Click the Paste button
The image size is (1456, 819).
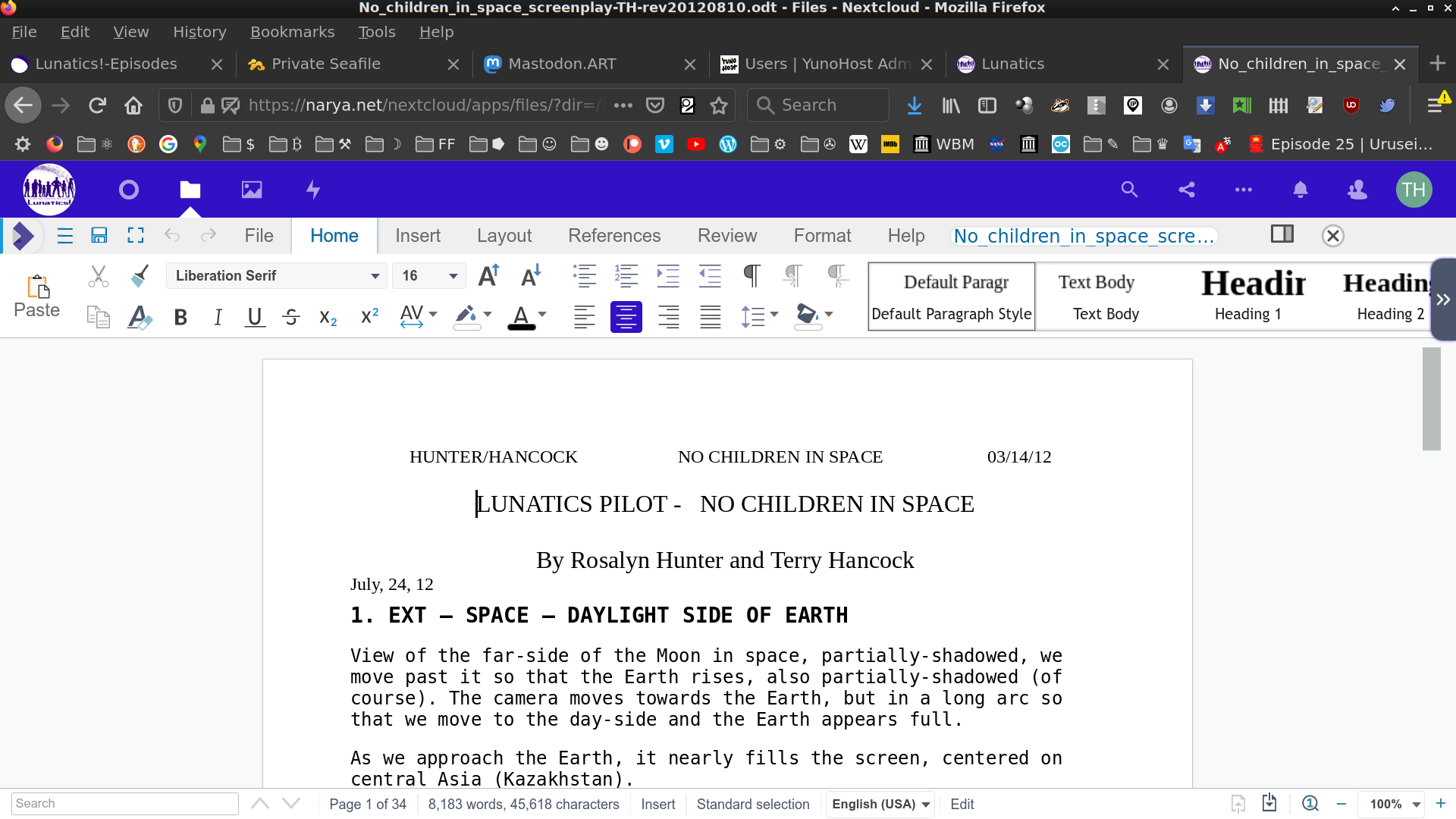(x=36, y=296)
